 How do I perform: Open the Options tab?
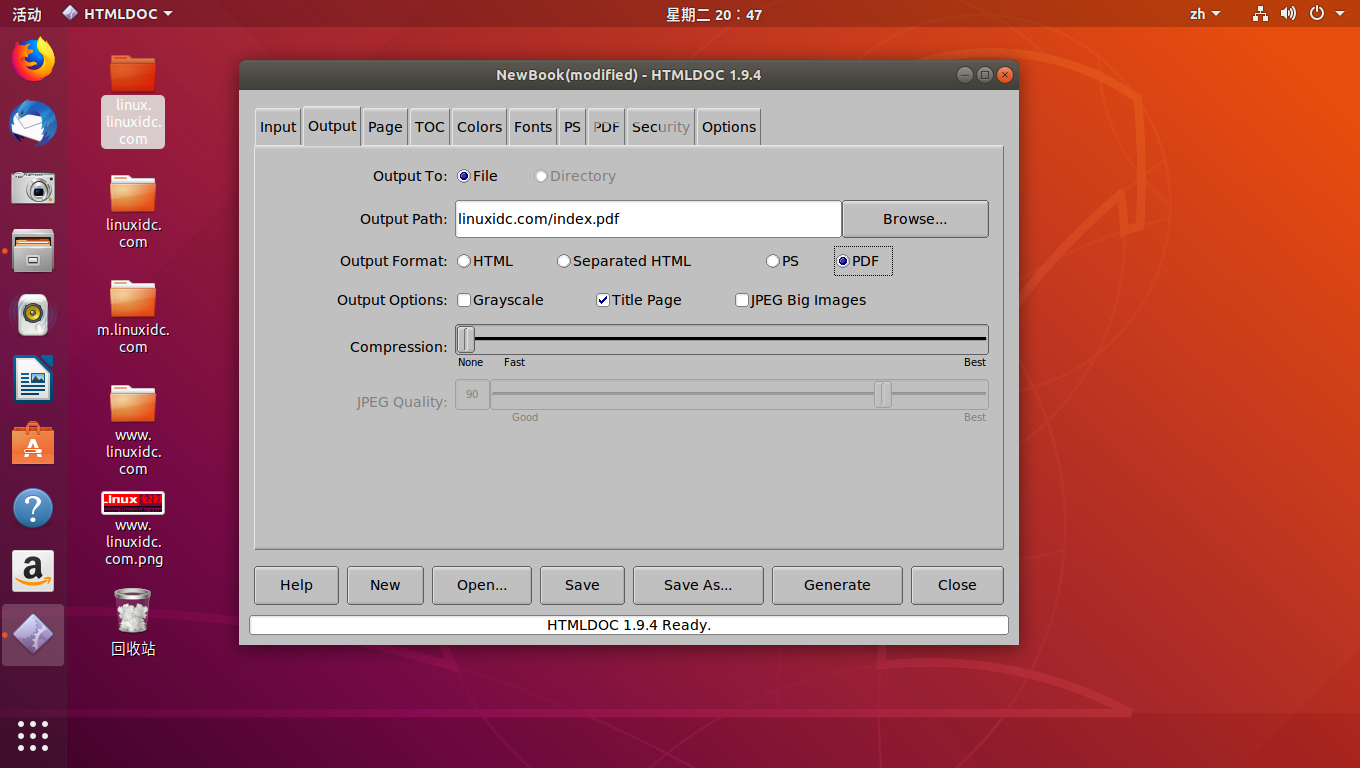pyautogui.click(x=729, y=127)
